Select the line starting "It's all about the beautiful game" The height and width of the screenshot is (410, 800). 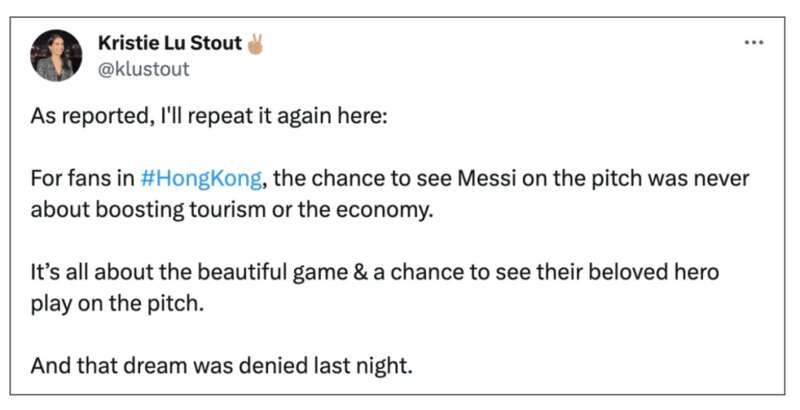pyautogui.click(x=374, y=273)
